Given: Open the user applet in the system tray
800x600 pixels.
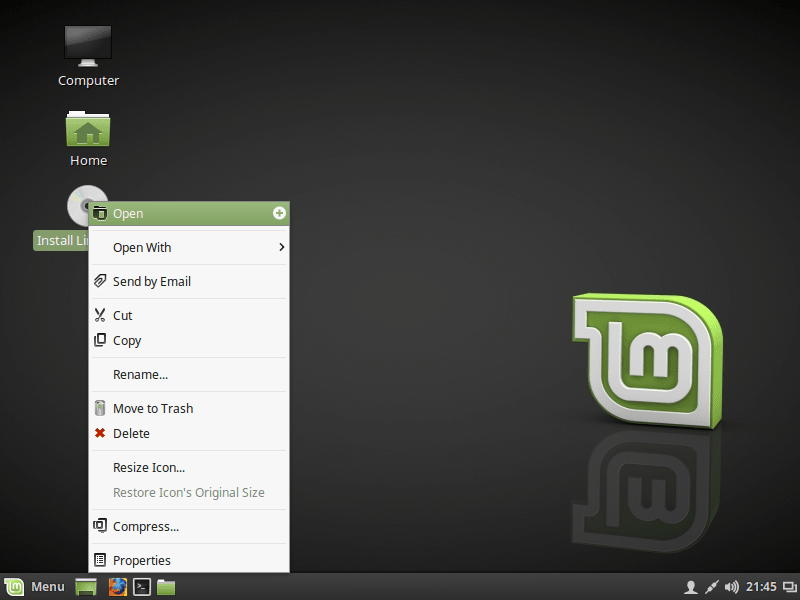Looking at the screenshot, I should (x=691, y=587).
